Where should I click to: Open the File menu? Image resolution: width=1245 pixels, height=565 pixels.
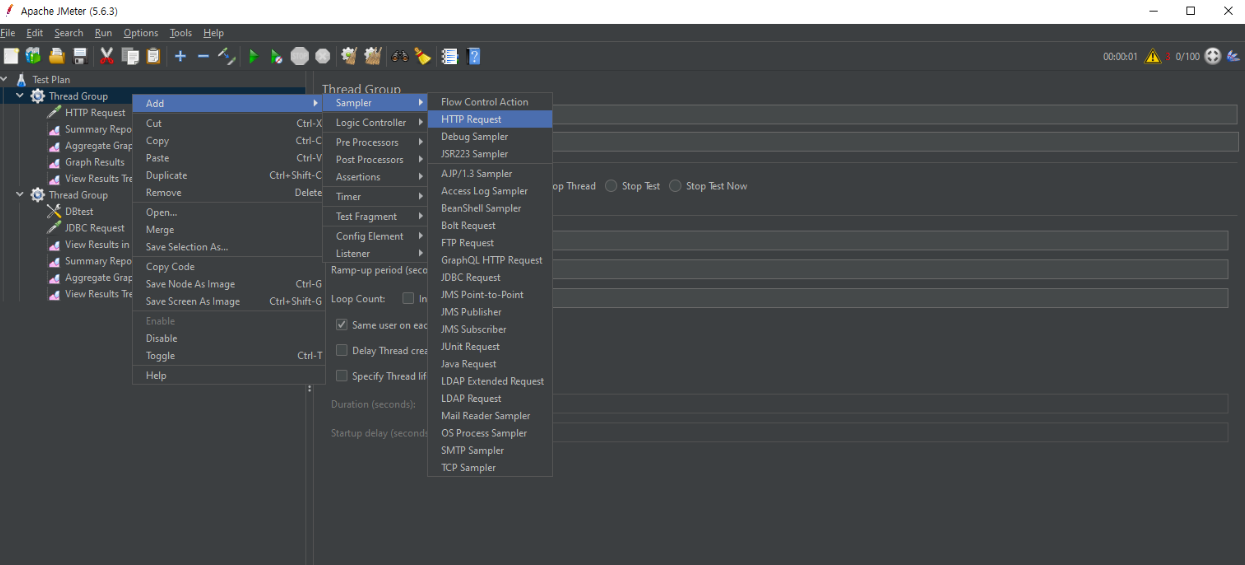tap(8, 33)
